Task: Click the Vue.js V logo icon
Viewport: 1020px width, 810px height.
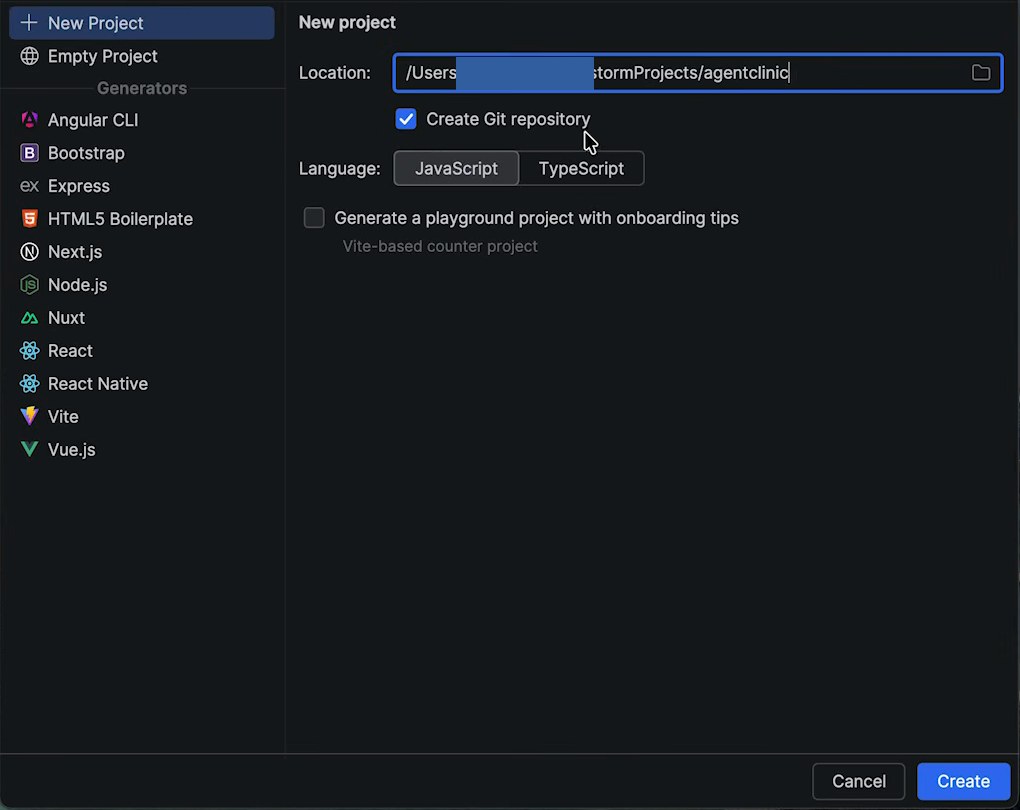Action: pyautogui.click(x=29, y=450)
